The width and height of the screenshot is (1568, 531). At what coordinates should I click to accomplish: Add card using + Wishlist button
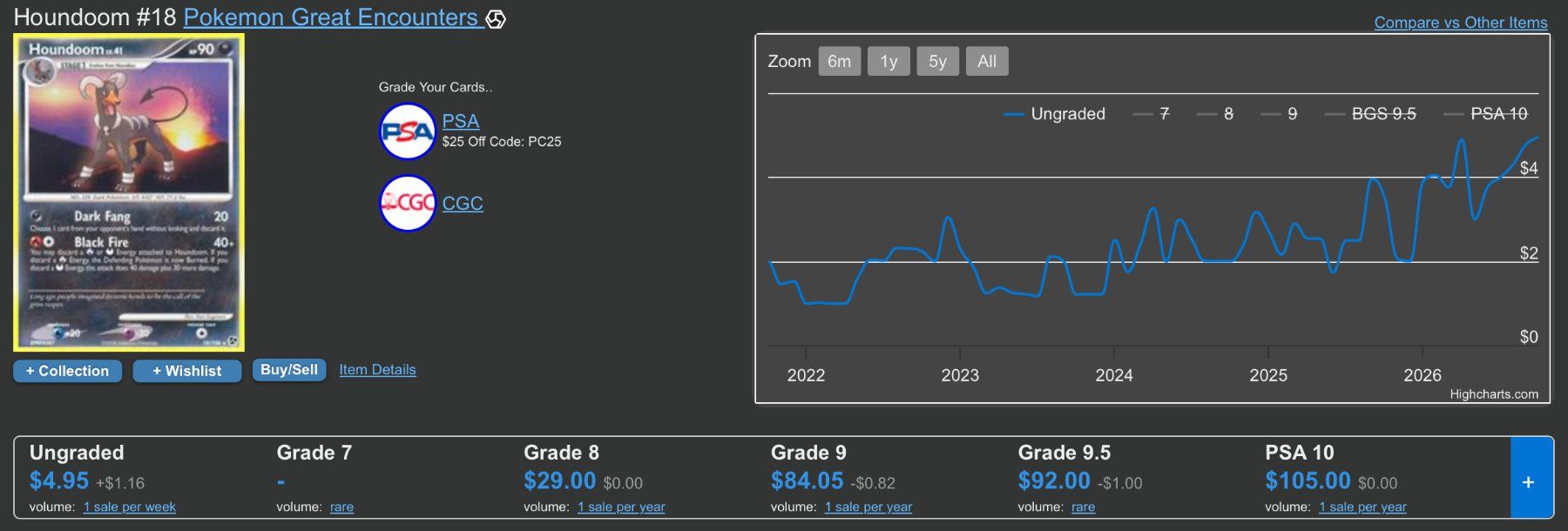187,371
